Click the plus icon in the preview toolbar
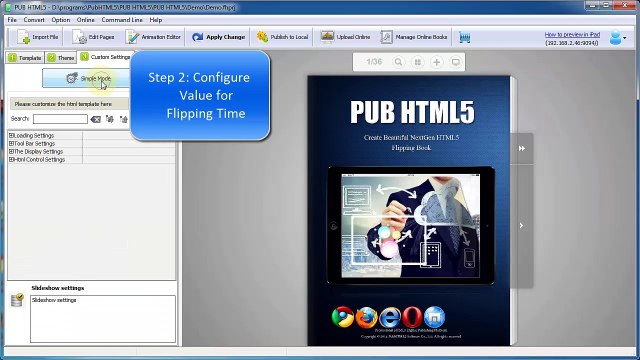The image size is (640, 360). click(437, 62)
